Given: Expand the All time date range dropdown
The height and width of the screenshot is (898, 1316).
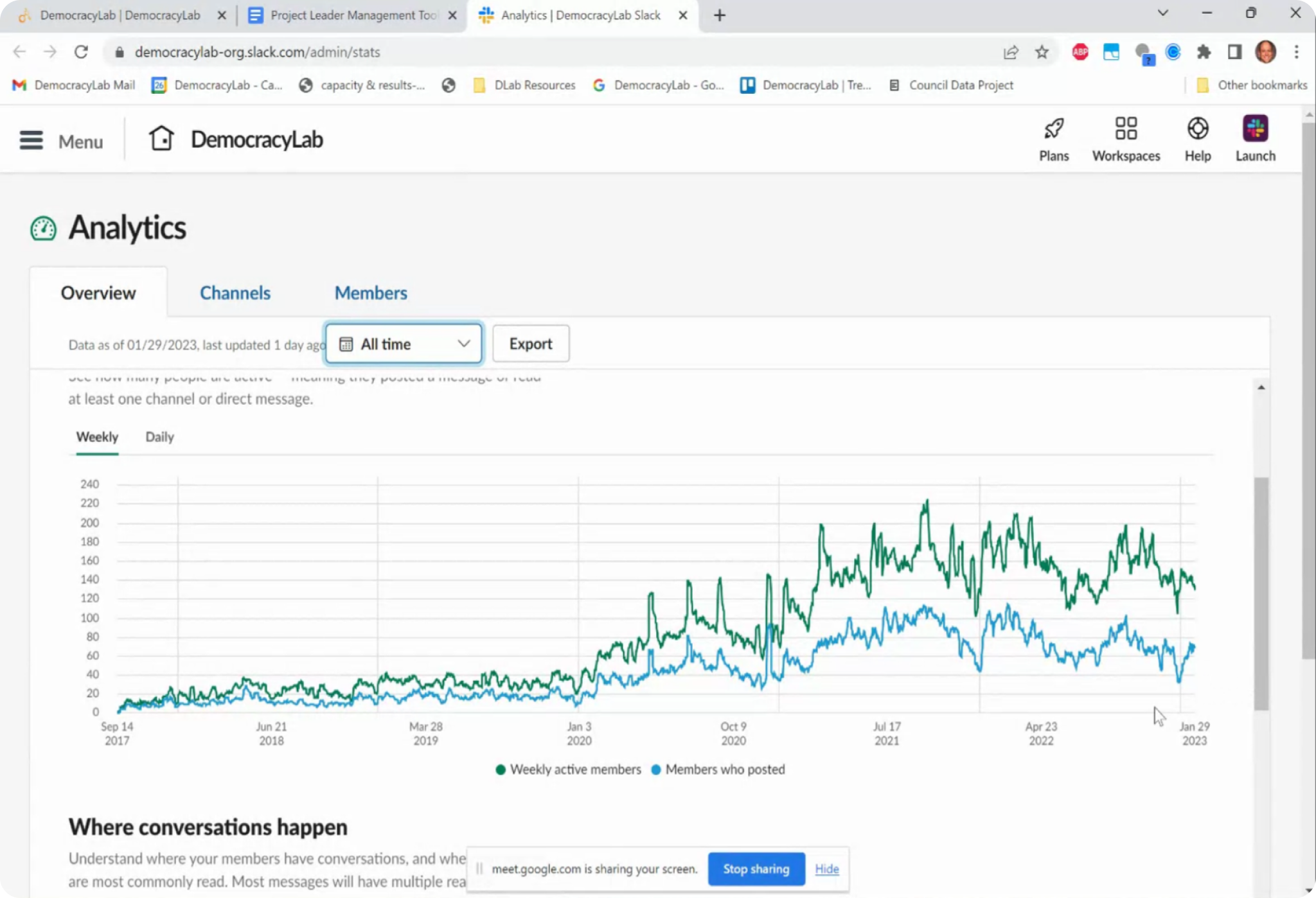Looking at the screenshot, I should [404, 344].
